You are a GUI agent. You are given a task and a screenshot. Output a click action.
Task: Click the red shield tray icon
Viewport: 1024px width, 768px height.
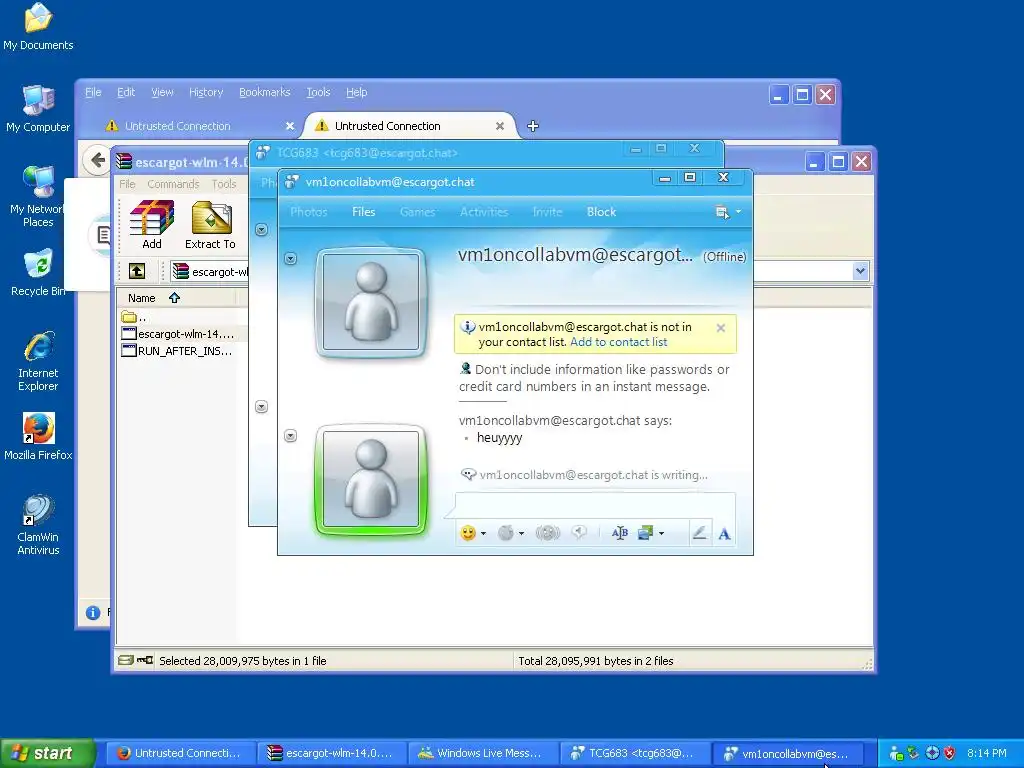point(949,753)
